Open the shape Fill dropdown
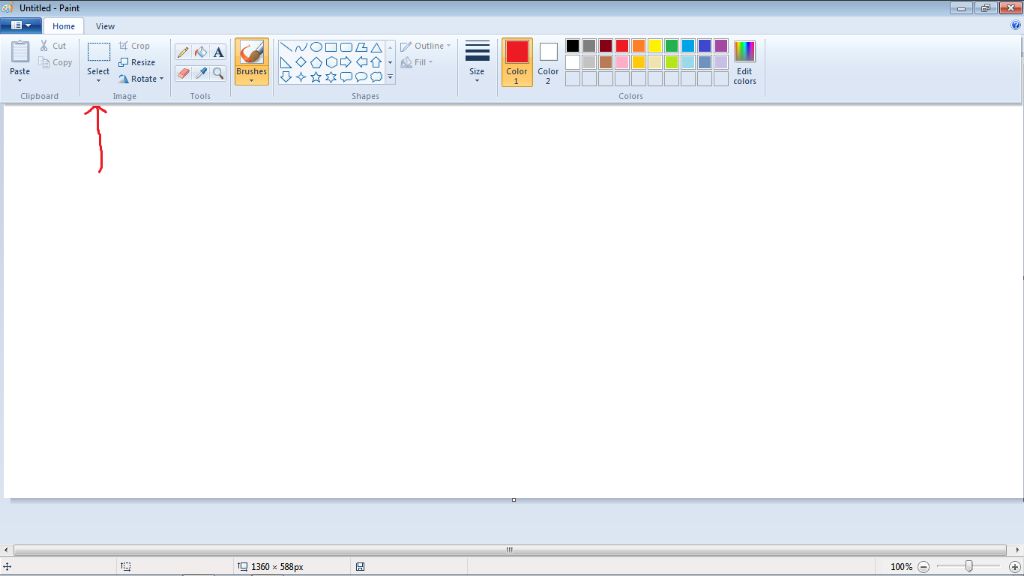The width and height of the screenshot is (1024, 576). [x=416, y=62]
